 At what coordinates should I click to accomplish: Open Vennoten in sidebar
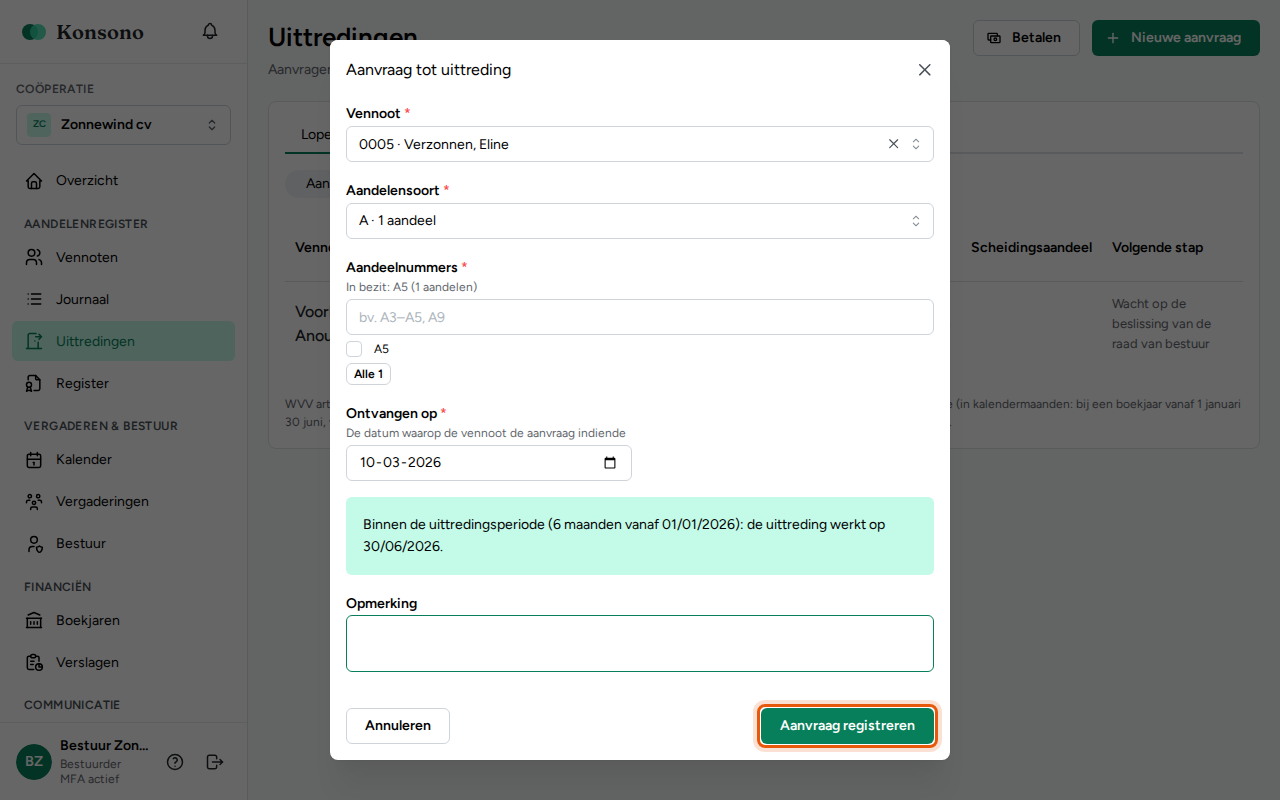tap(123, 257)
